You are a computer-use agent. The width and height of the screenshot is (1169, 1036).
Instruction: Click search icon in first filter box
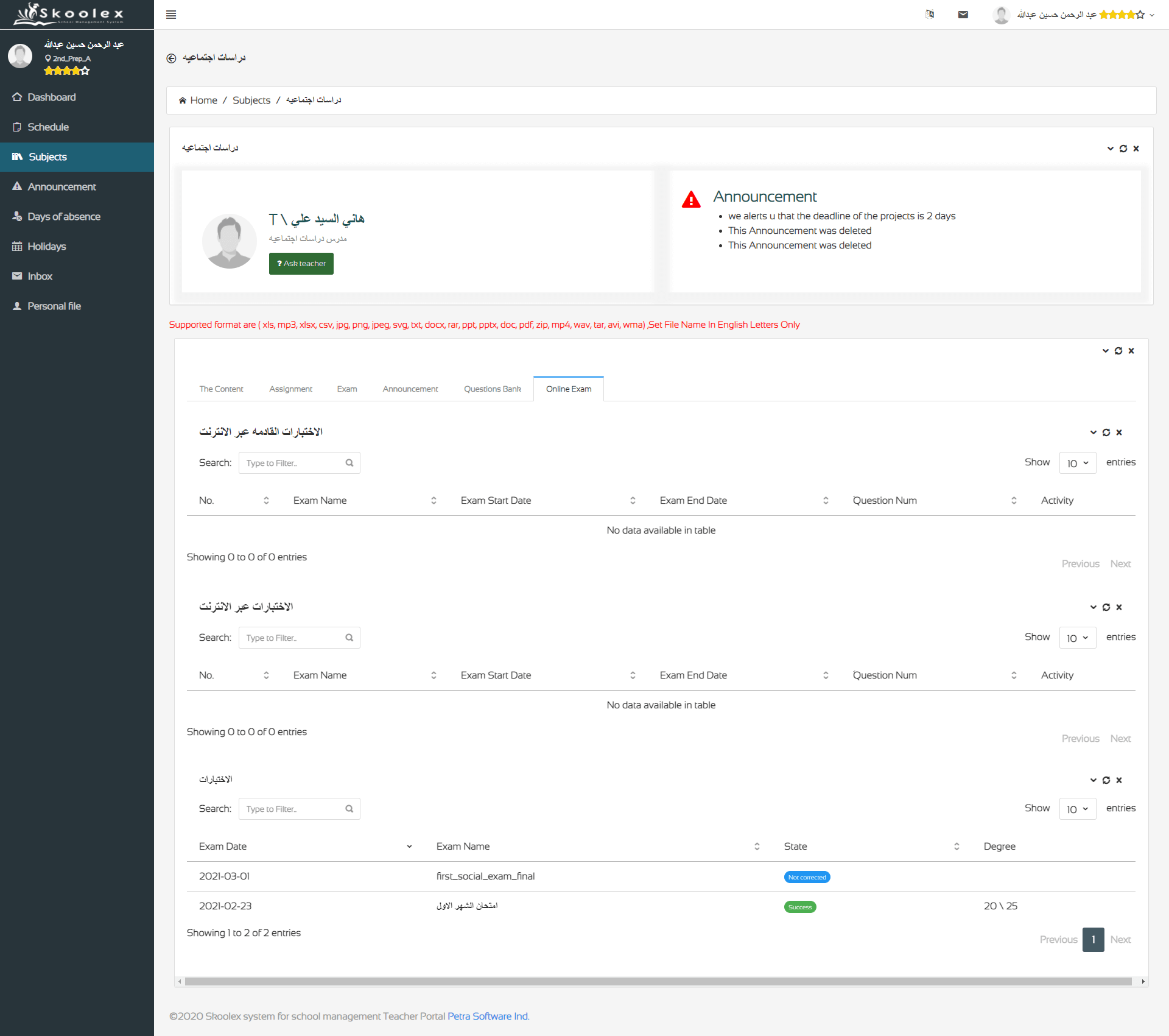tap(349, 463)
